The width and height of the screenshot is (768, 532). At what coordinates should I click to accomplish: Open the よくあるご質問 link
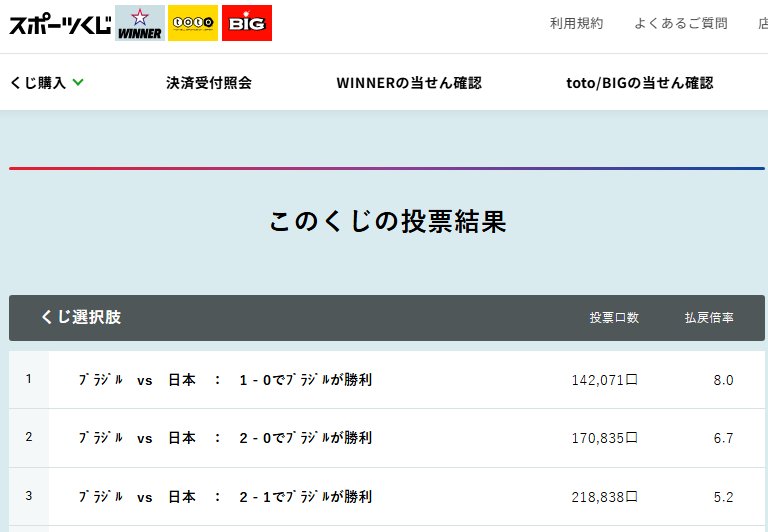(x=681, y=23)
